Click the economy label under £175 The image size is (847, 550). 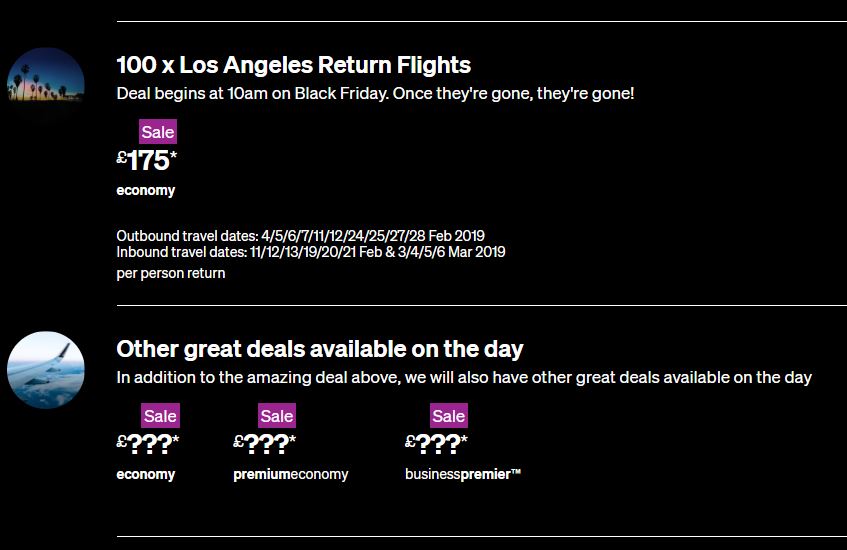click(146, 191)
